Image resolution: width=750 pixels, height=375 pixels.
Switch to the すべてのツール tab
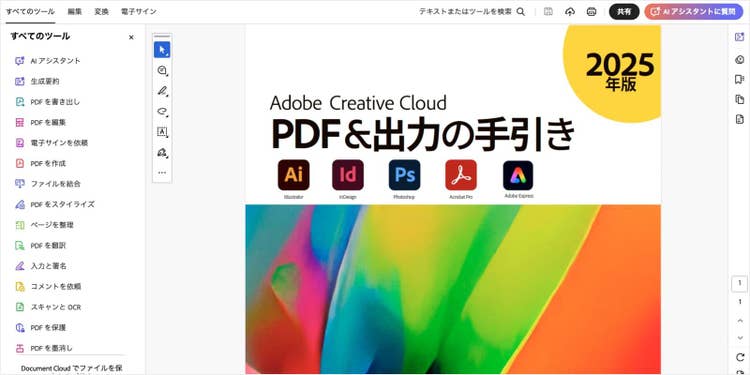click(30, 11)
